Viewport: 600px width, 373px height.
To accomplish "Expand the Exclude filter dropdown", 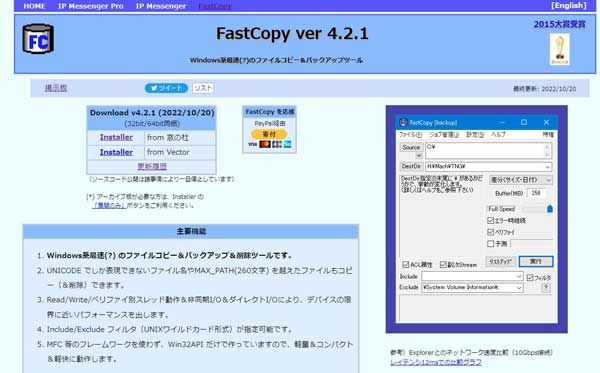I will 519,288.
